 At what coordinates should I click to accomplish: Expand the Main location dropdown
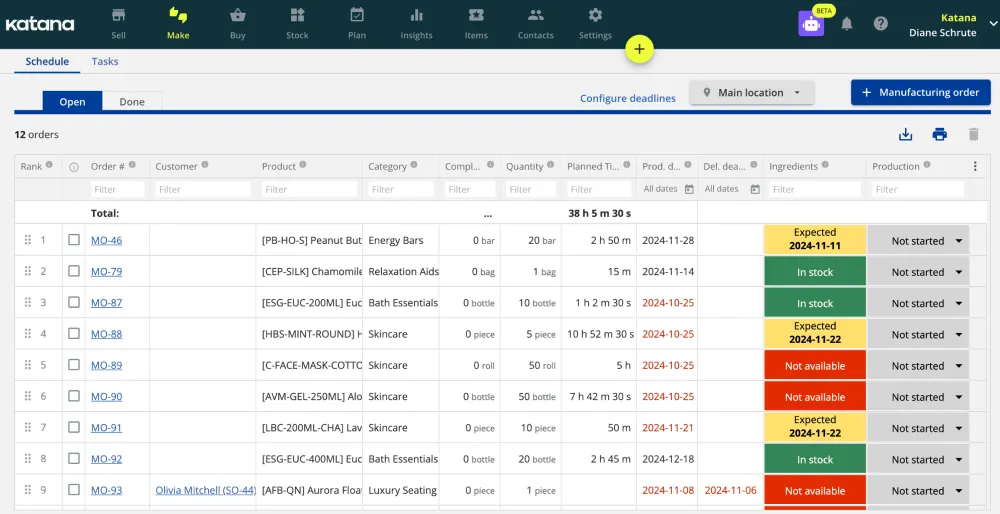tap(751, 93)
